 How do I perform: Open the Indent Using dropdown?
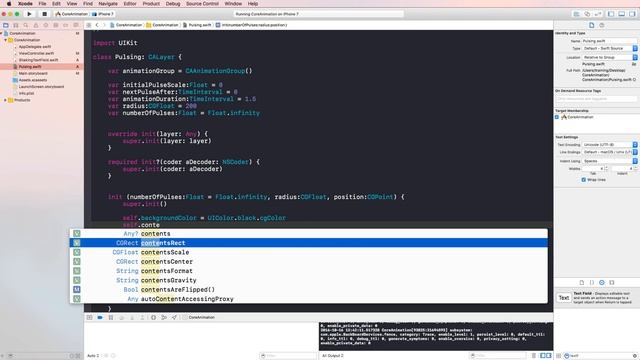coord(609,161)
